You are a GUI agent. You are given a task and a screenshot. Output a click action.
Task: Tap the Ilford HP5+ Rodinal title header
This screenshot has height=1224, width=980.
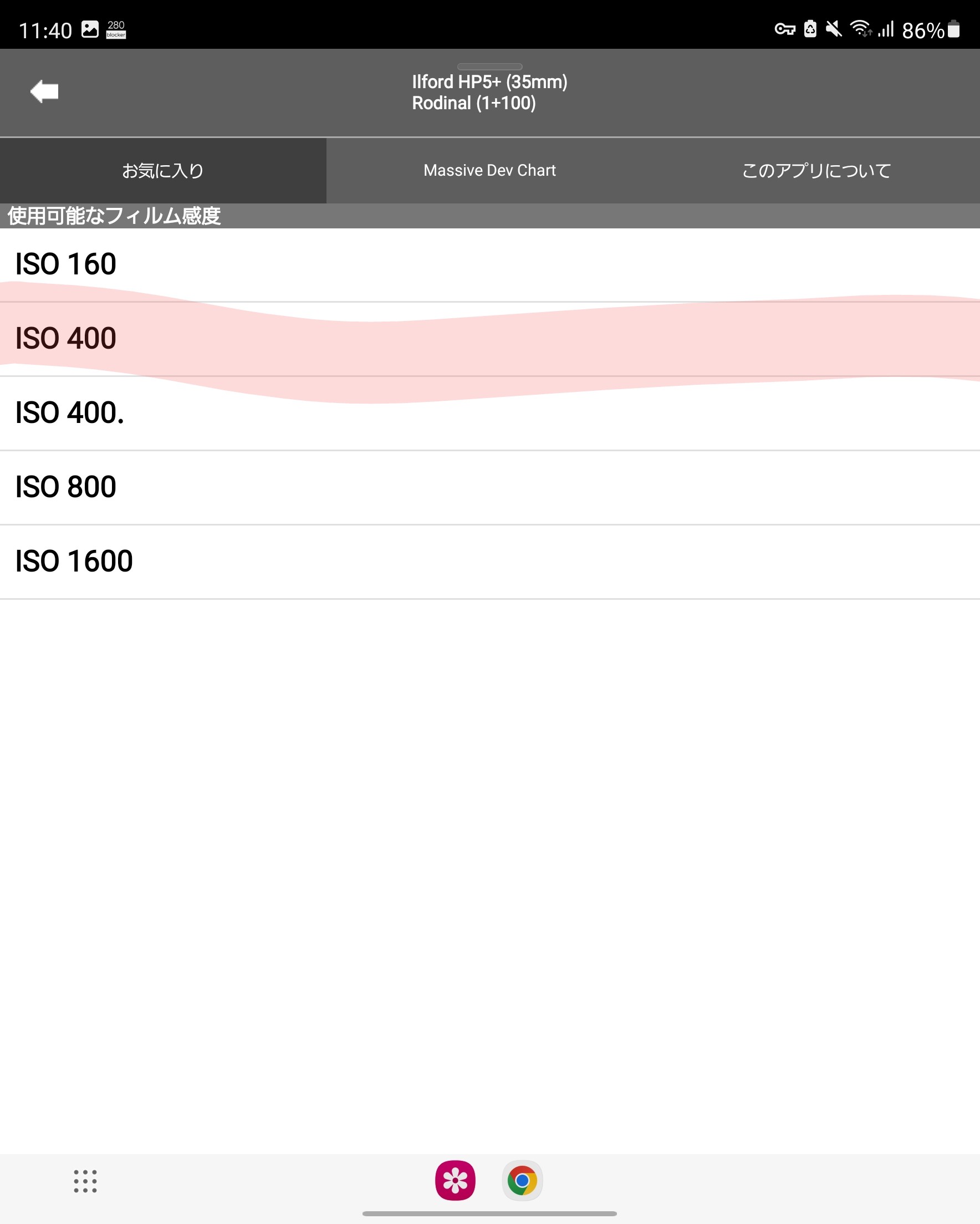489,92
